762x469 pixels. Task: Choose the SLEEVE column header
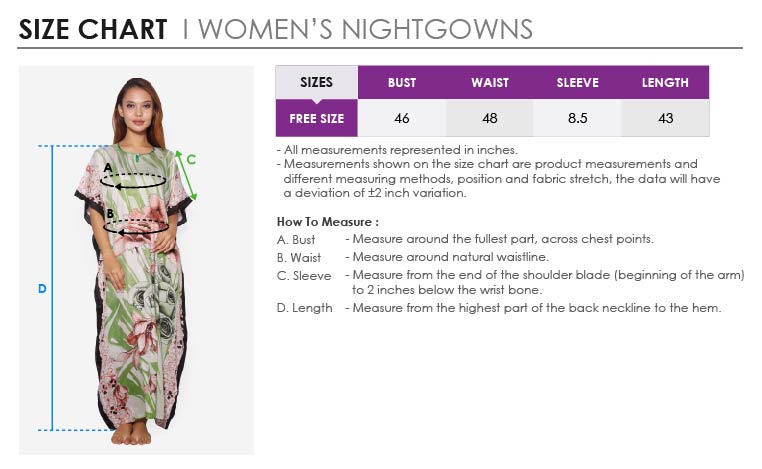pos(577,82)
